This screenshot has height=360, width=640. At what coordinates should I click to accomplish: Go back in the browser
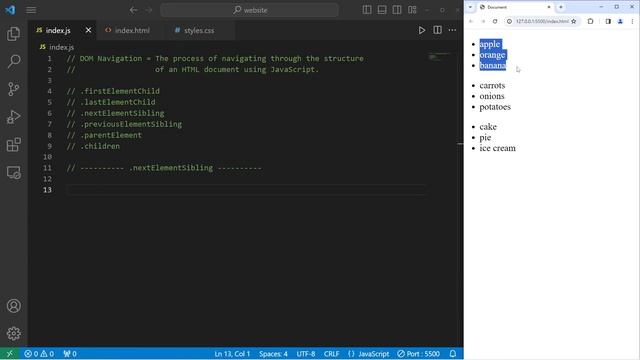(471, 21)
